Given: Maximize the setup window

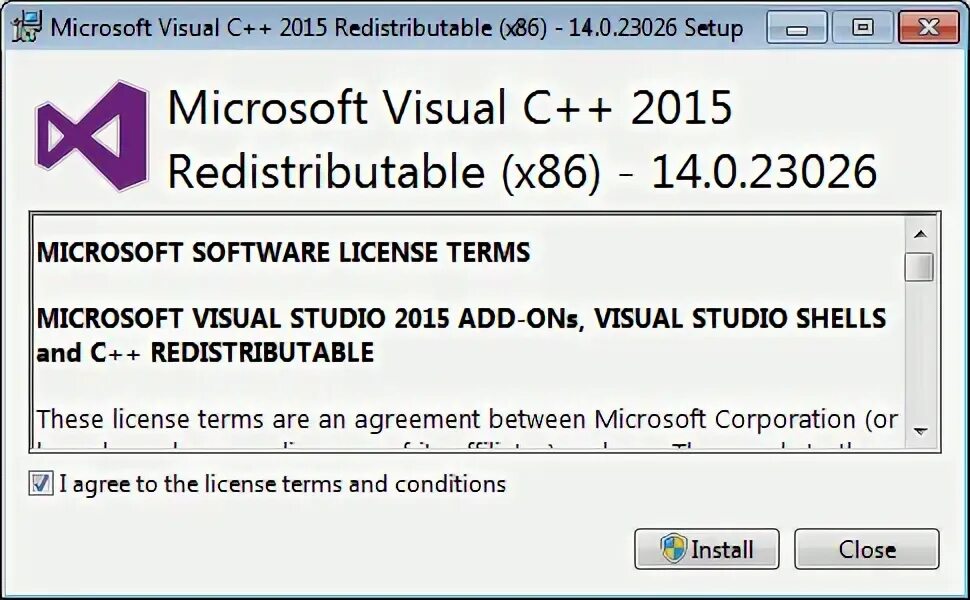Looking at the screenshot, I should pos(862,28).
